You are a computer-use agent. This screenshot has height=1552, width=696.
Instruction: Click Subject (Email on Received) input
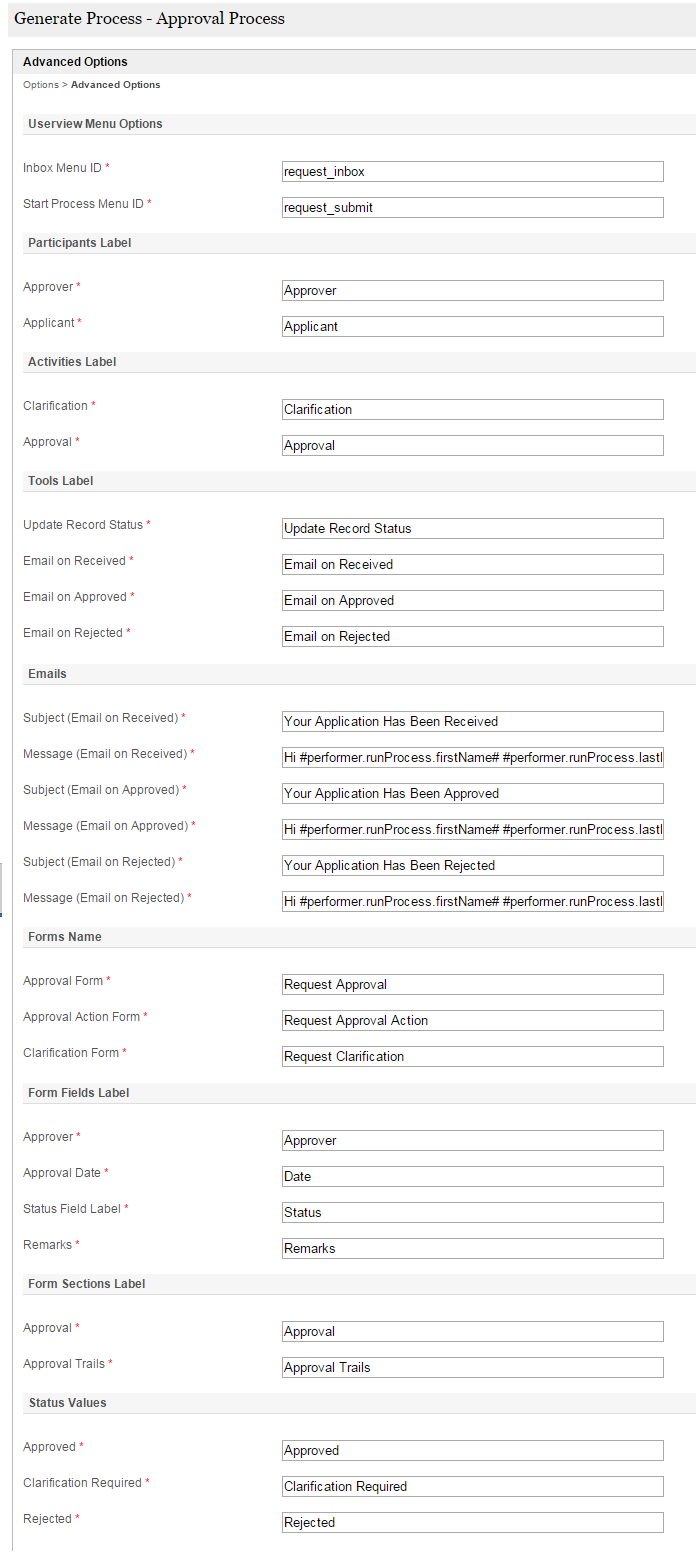coord(472,722)
